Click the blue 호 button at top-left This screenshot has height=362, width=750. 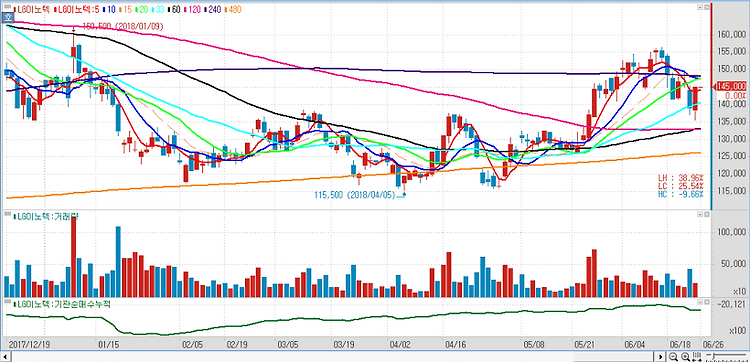(8, 18)
